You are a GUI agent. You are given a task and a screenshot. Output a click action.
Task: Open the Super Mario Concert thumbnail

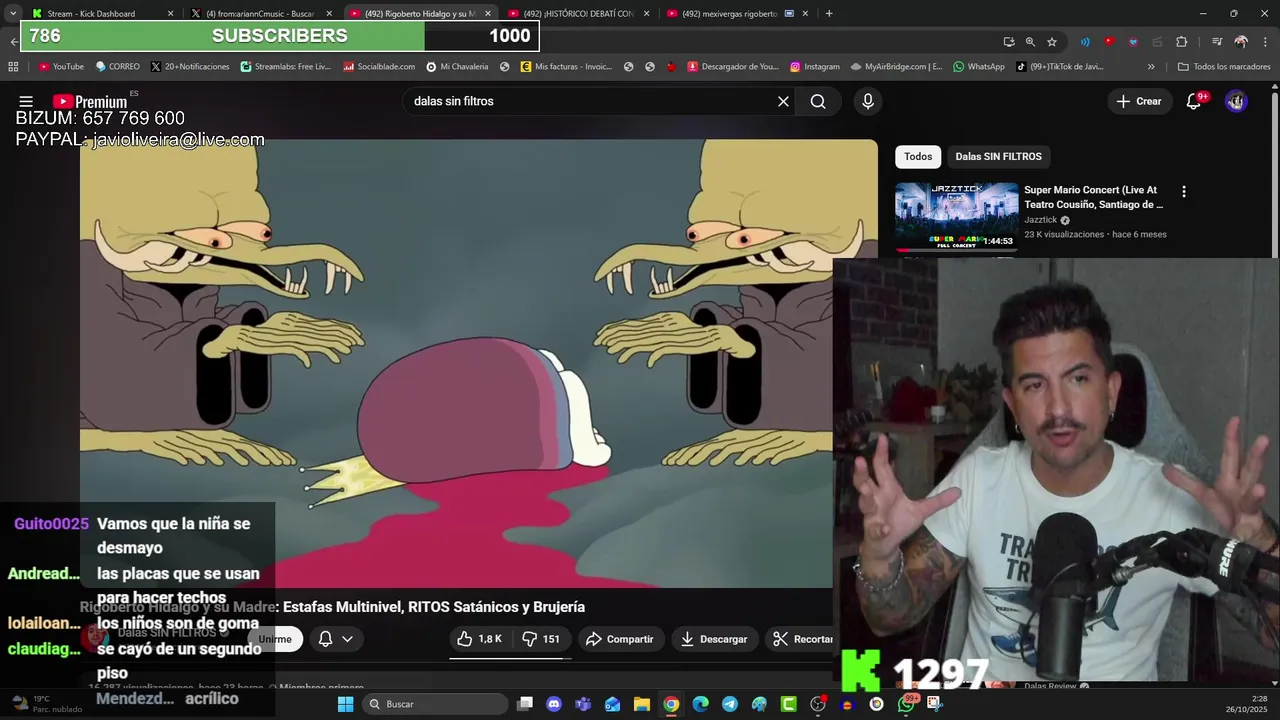[x=957, y=217]
